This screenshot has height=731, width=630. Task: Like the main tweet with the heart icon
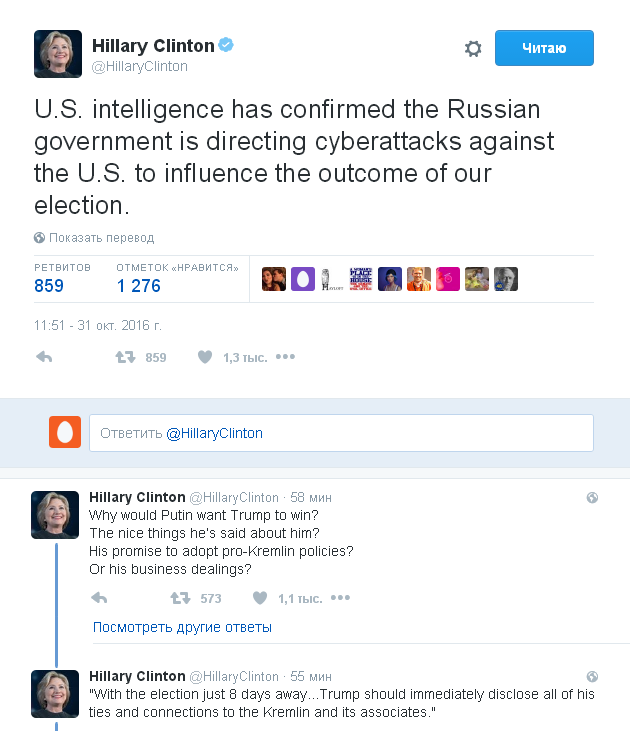coord(205,357)
